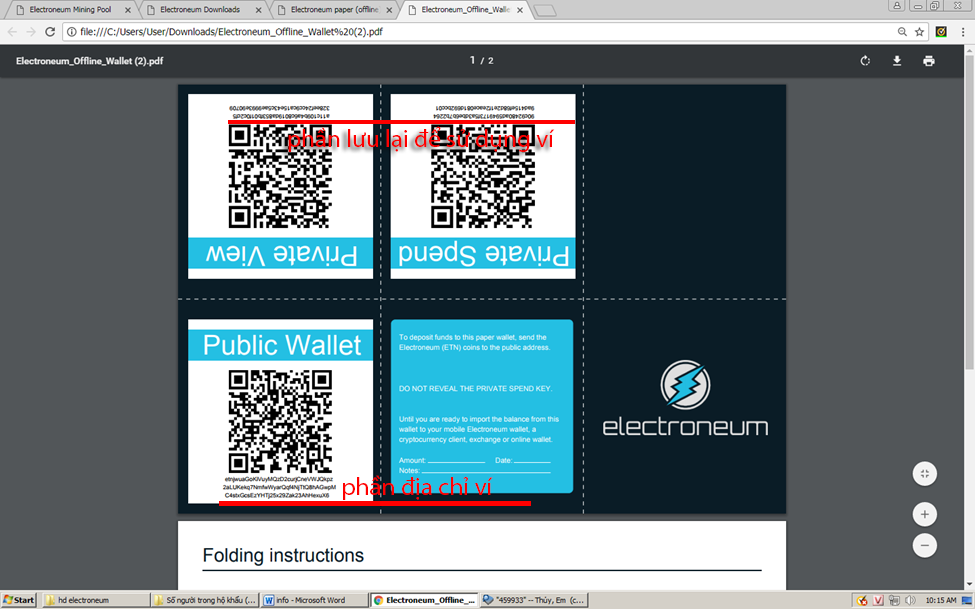Mute system audio via speaker tray icon
The image size is (975, 609).
[x=908, y=600]
